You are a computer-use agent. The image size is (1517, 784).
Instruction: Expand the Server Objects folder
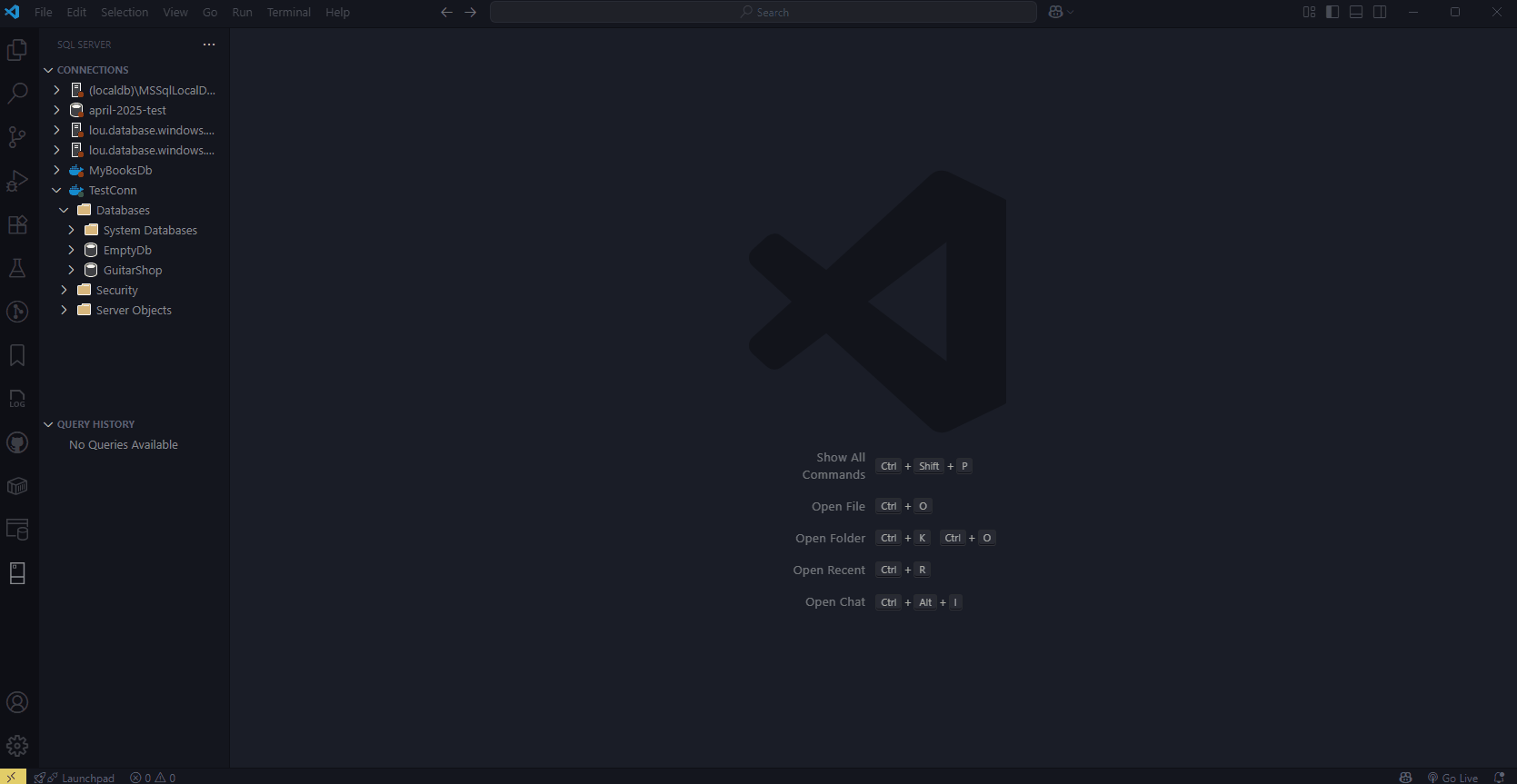coord(64,310)
